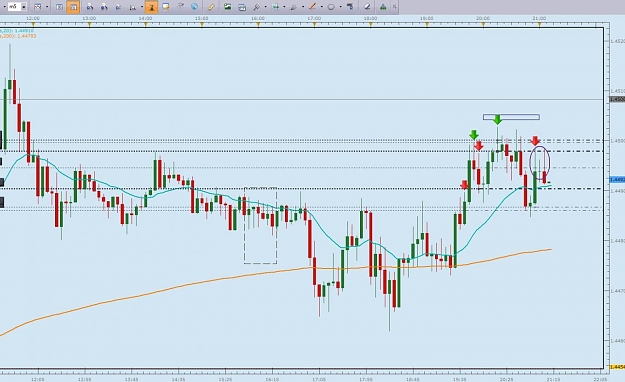Viewport: 625px width, 382px height.
Task: Open the m5 timeframe dropdown
Action: (x=24, y=7)
